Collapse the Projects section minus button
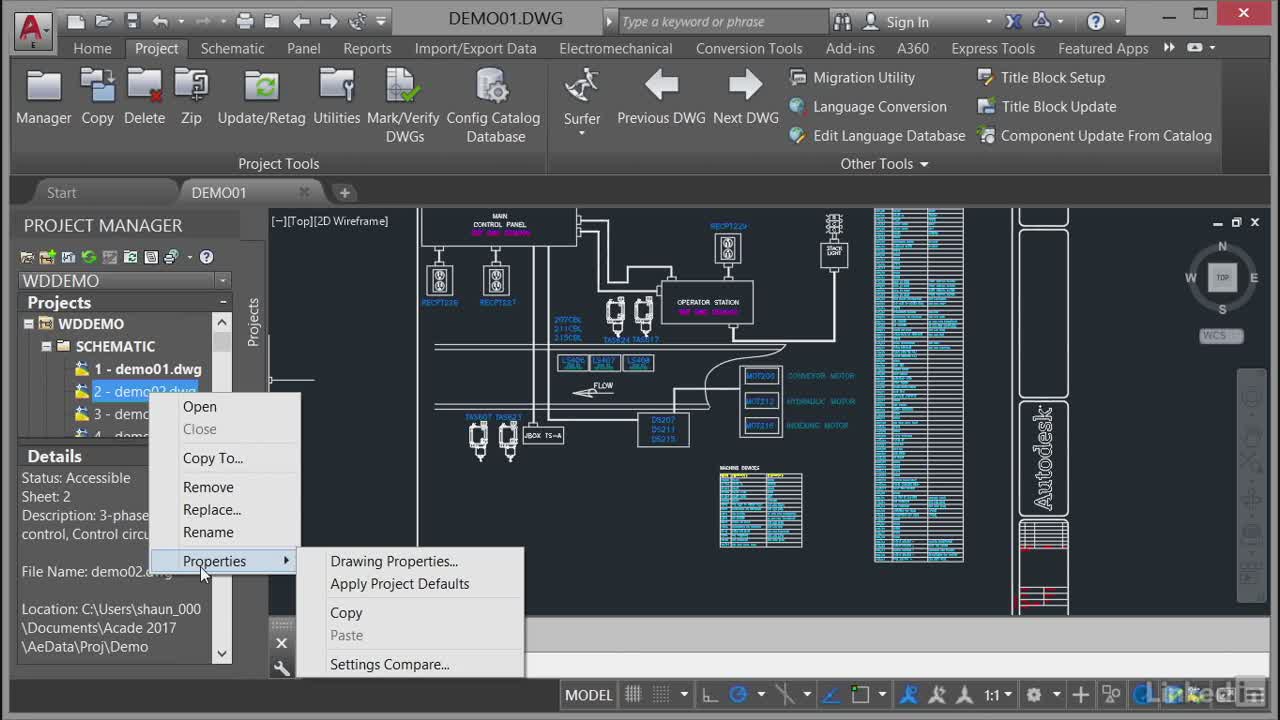 pyautogui.click(x=223, y=302)
